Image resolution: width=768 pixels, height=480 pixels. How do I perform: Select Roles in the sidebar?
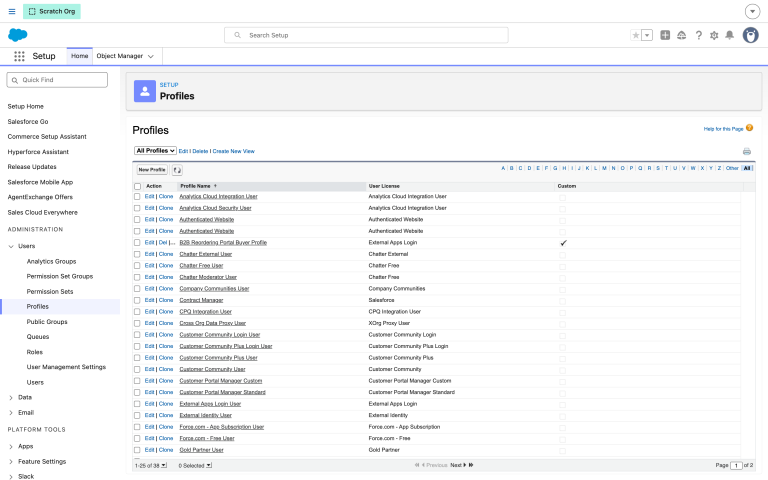tap(35, 352)
